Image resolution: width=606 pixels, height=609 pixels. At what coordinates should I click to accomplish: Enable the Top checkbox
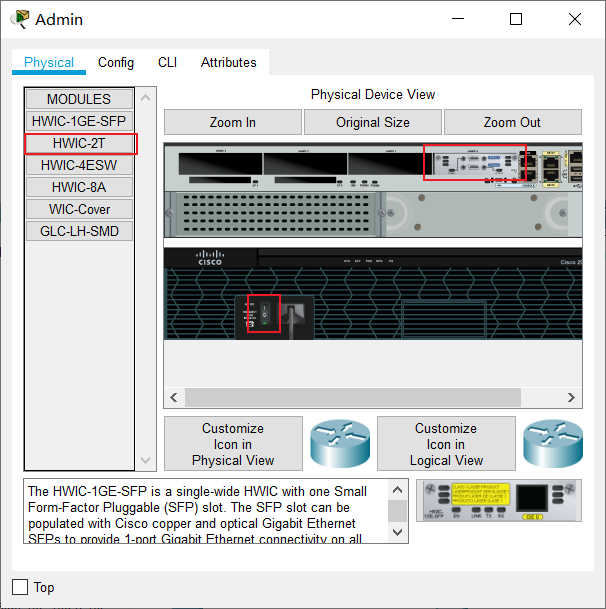coord(20,587)
